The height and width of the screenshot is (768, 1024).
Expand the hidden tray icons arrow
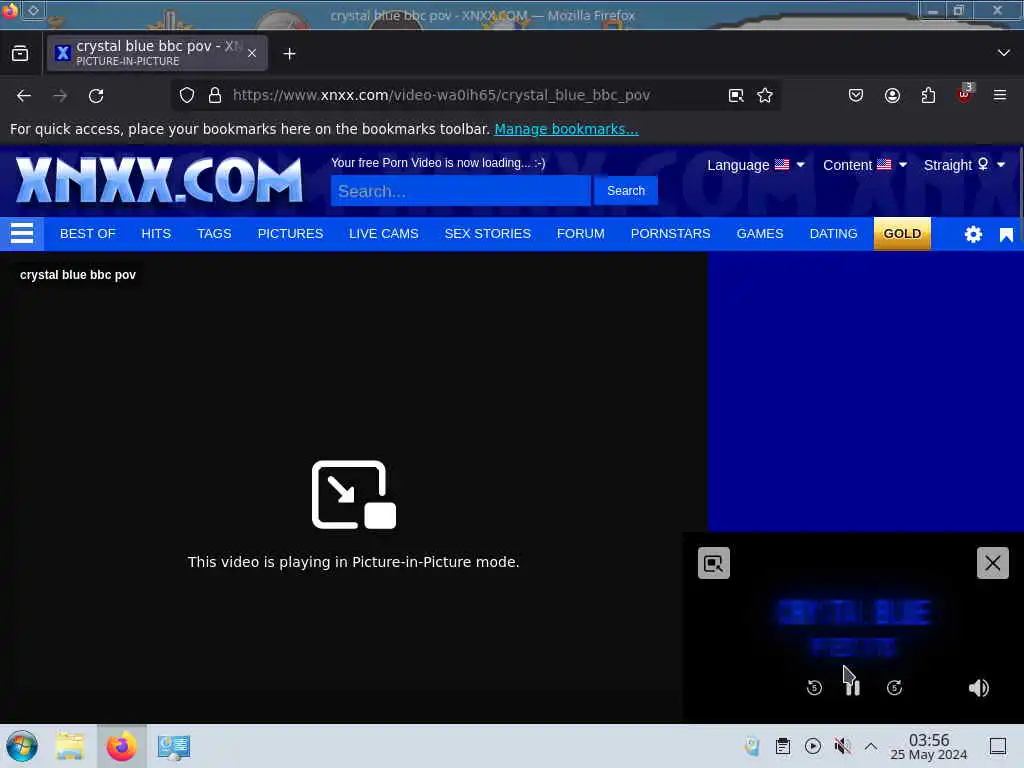tap(871, 746)
